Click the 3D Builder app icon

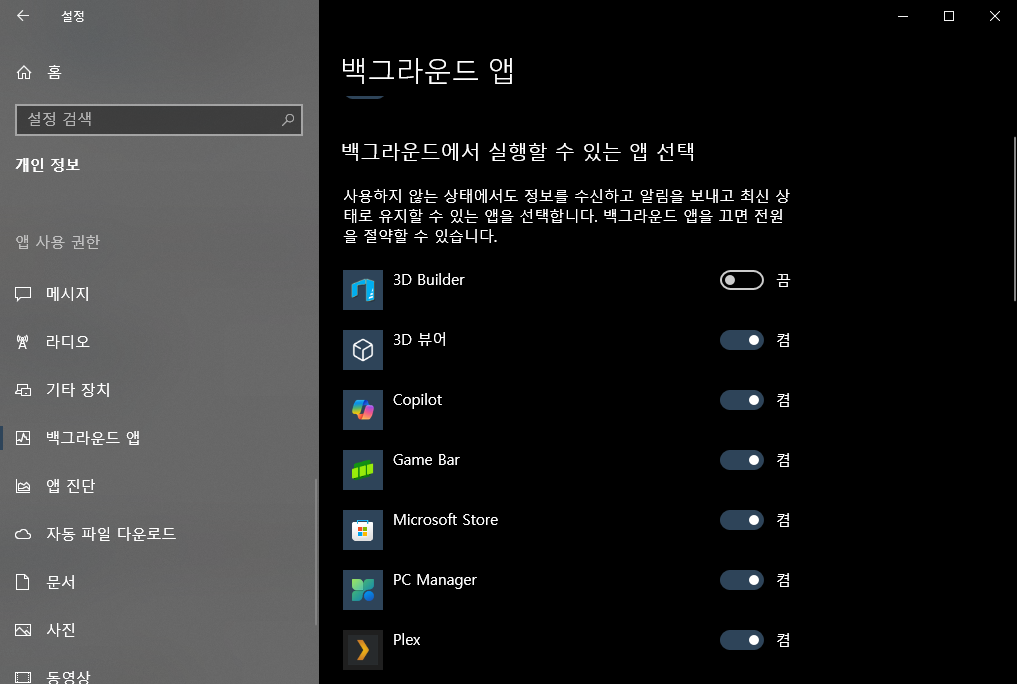click(362, 290)
